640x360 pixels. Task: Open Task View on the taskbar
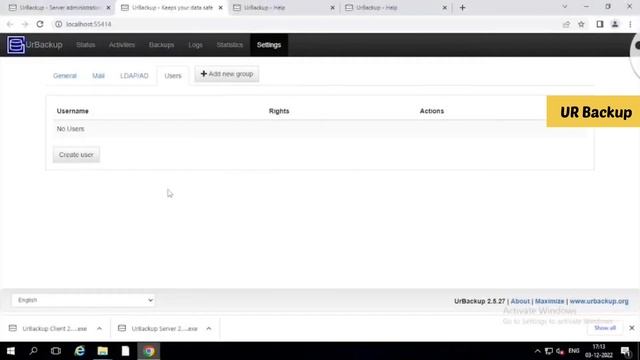coord(56,351)
